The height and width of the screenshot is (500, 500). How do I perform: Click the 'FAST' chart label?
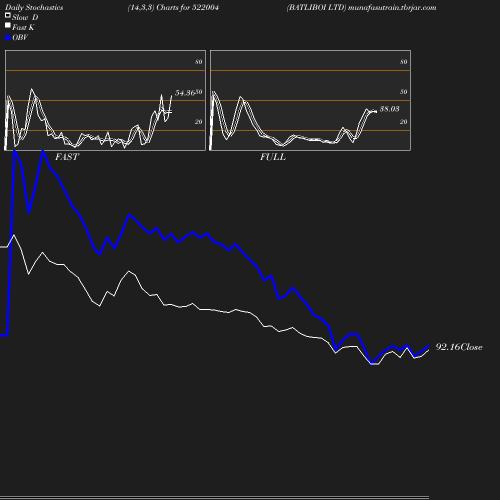pos(67,157)
